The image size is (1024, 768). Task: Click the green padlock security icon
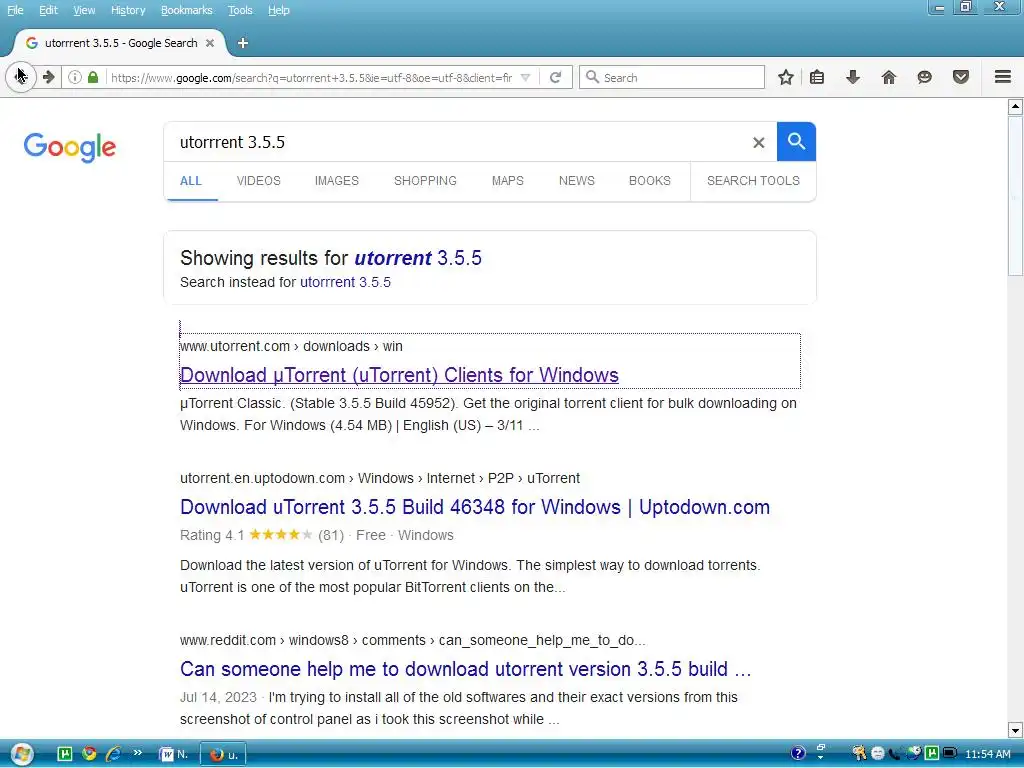(93, 77)
